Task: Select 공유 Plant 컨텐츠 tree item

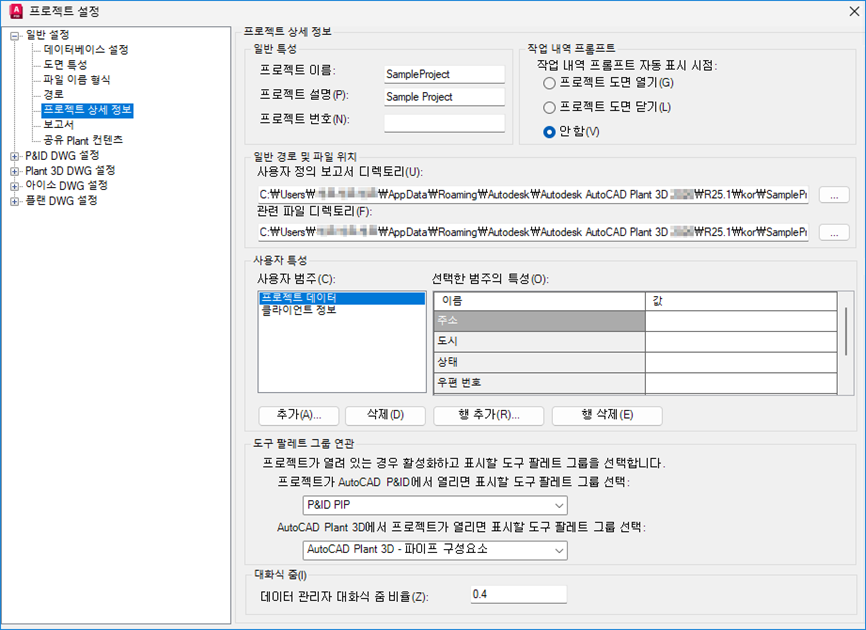Action: (x=83, y=140)
